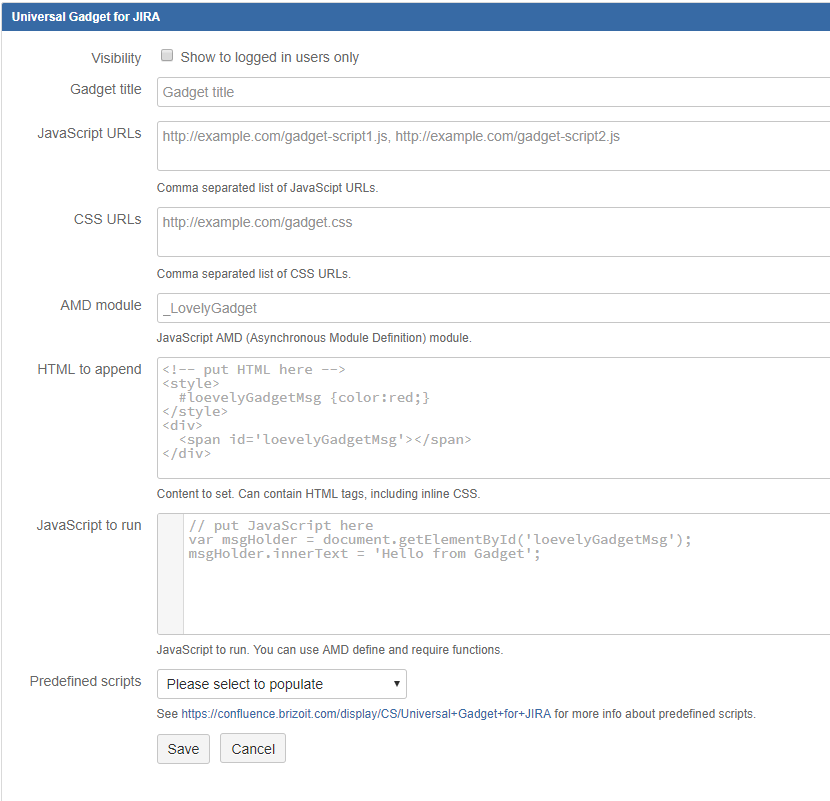
Task: Click the line-number gutter of the JavaScript editor
Action: click(x=171, y=574)
